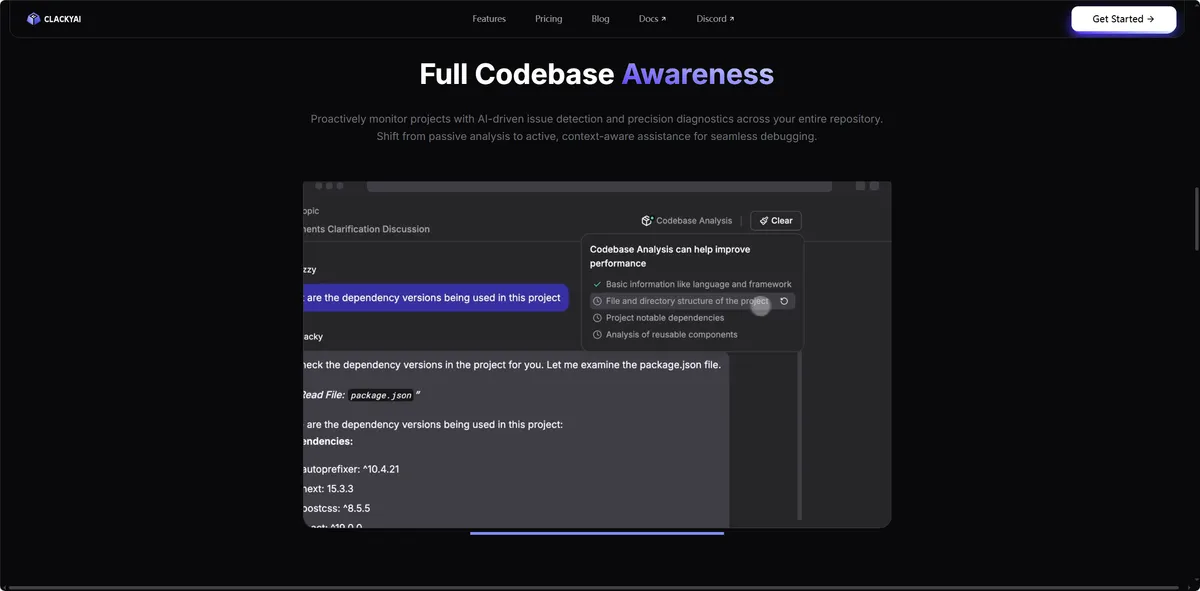Click the refresh icon beside File and directory structure
Image resolution: width=1200 pixels, height=591 pixels.
[x=784, y=301]
